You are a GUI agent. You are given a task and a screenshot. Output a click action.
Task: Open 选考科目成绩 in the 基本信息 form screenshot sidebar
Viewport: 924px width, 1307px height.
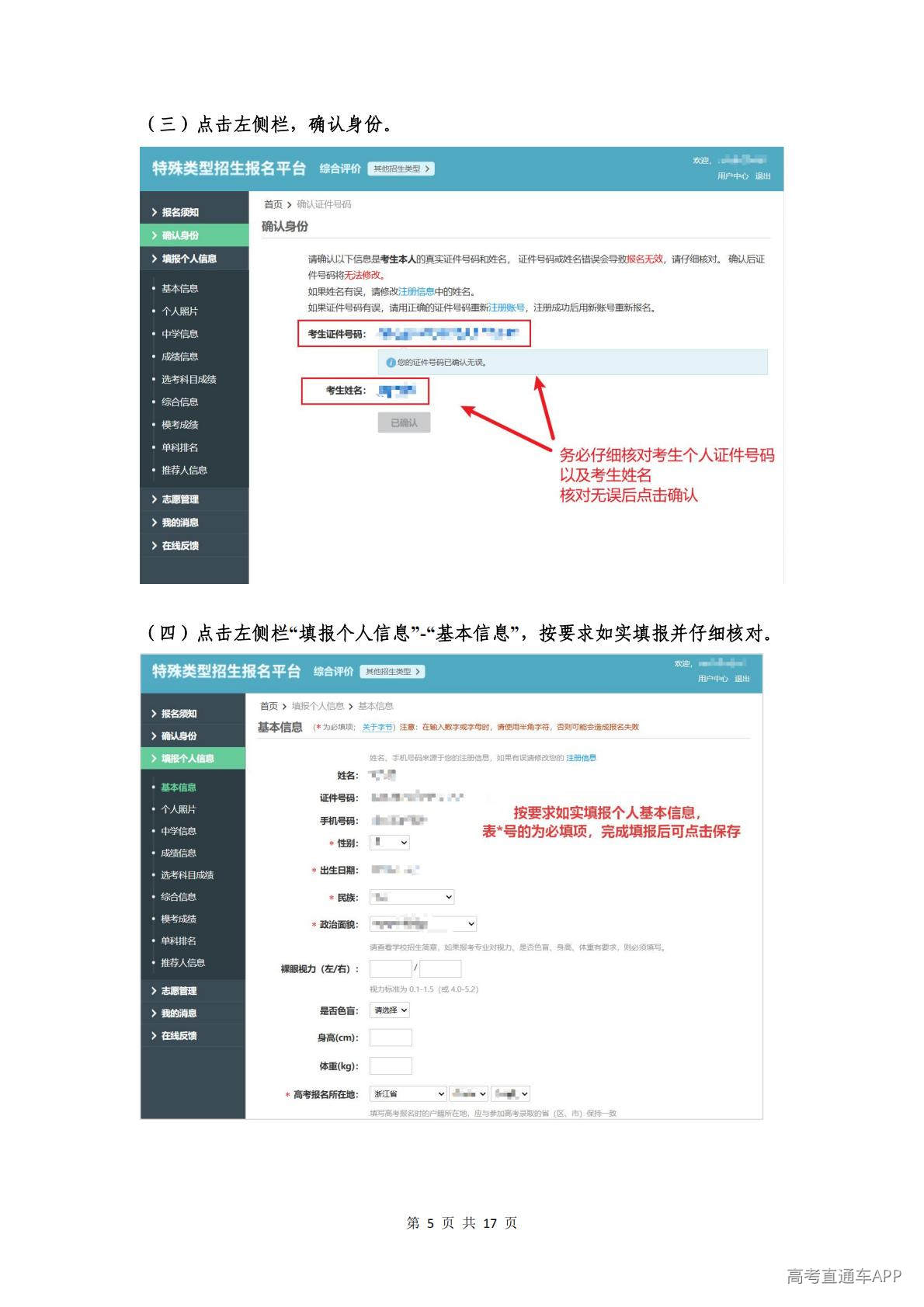point(187,874)
